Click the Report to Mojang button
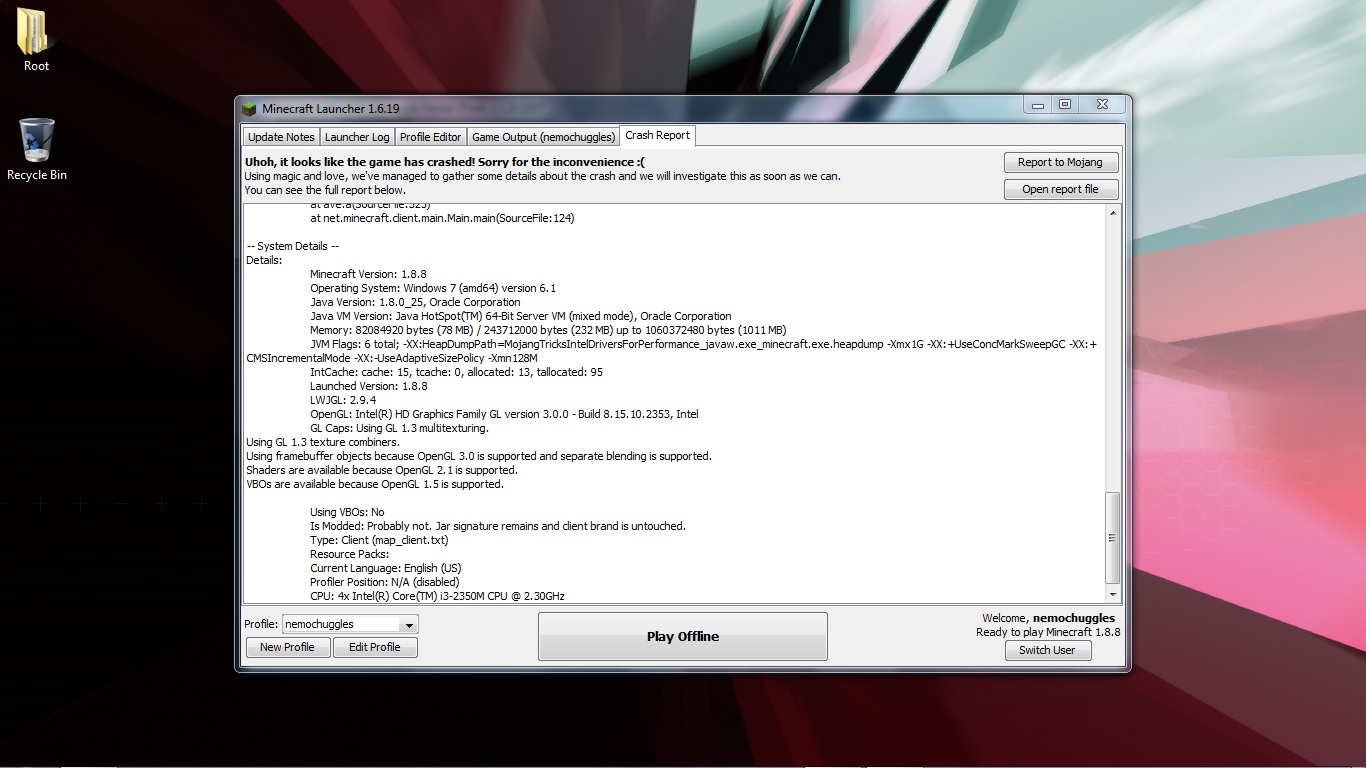This screenshot has height=768, width=1366. click(x=1061, y=162)
